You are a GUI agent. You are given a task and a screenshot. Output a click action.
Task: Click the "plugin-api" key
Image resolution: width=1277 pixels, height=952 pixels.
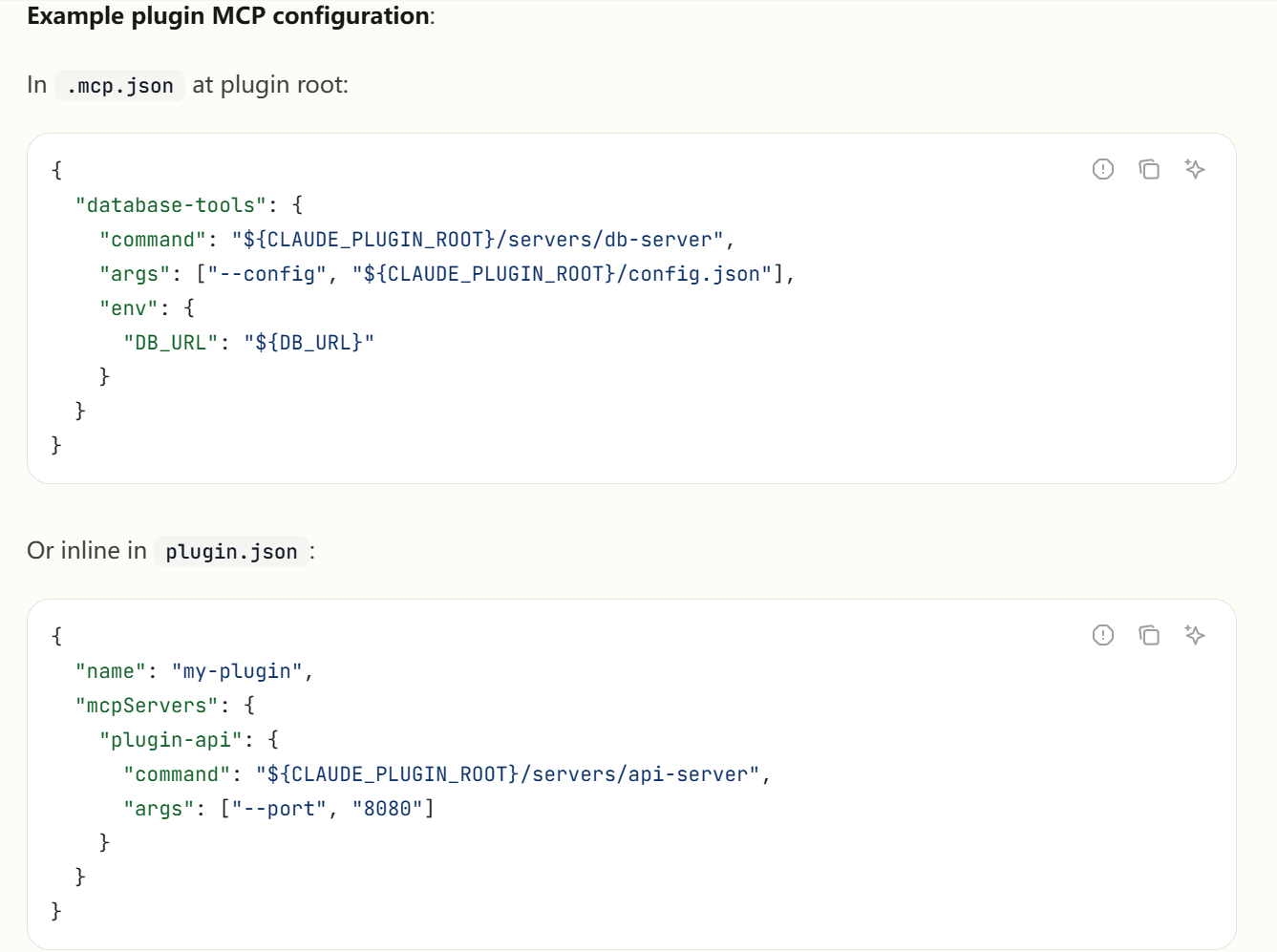(x=171, y=740)
